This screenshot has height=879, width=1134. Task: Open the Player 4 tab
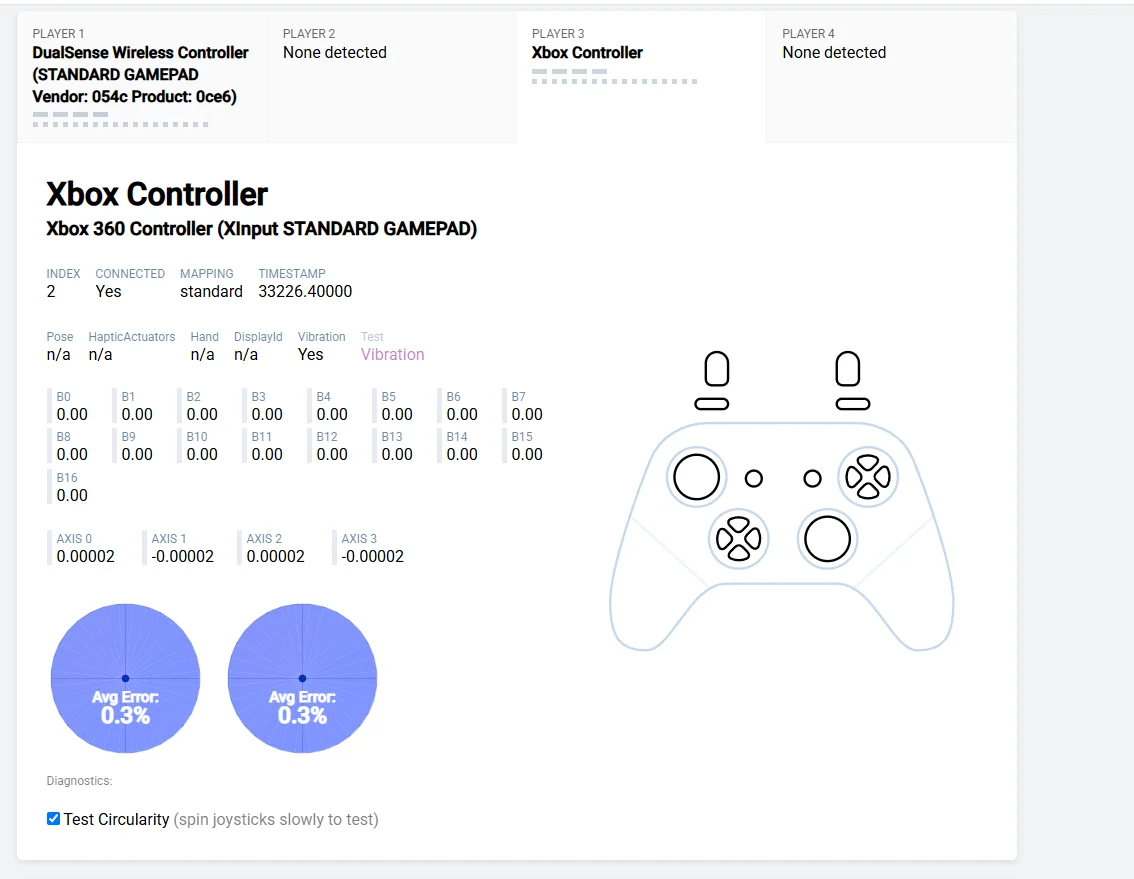[x=892, y=77]
